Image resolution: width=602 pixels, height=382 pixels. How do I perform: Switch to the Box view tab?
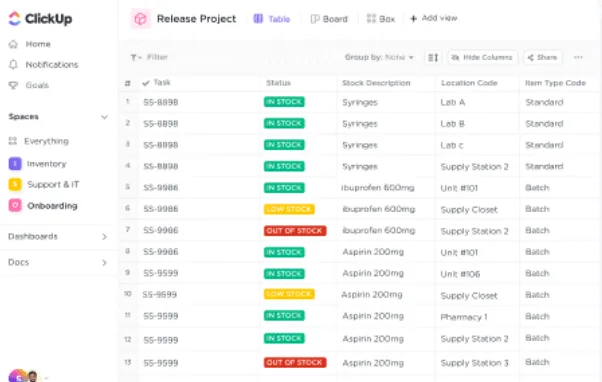coord(380,19)
